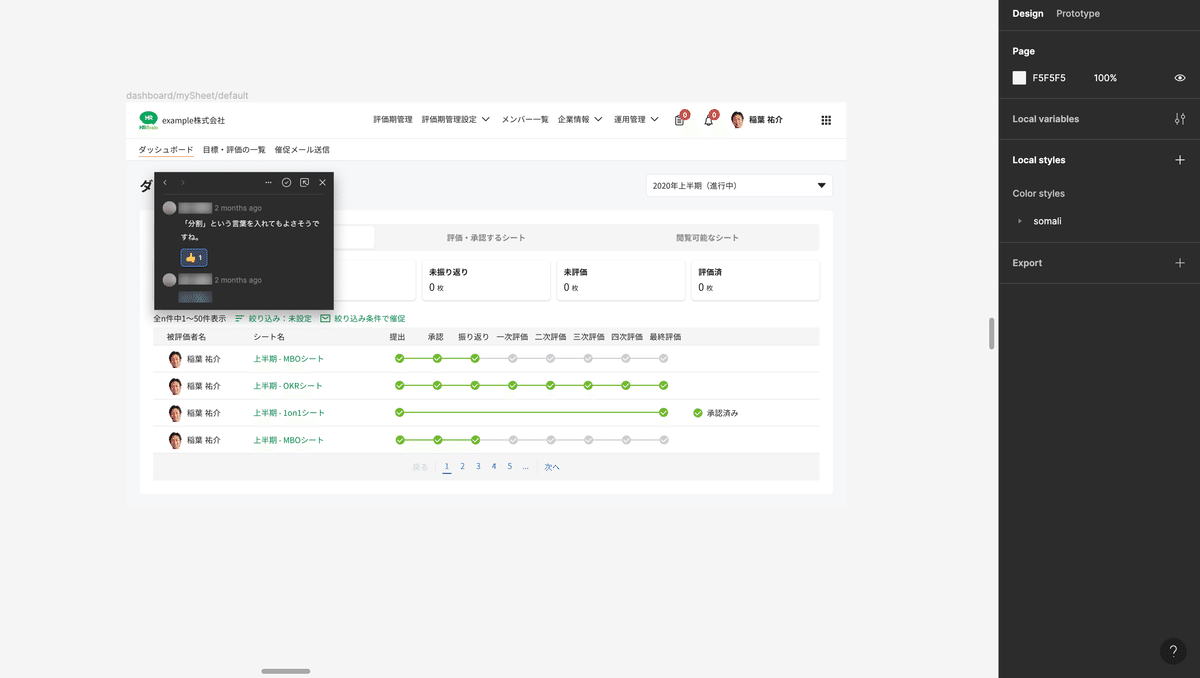The image size is (1200, 678).
Task: Click the 未評価 count card
Action: point(620,280)
